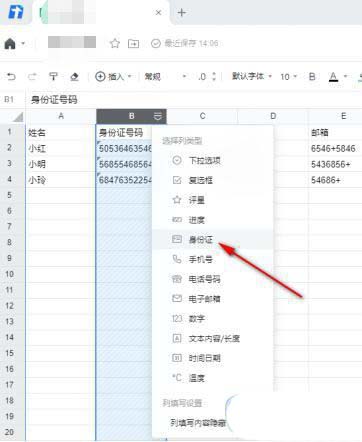Activate the format painter tool

tap(53, 77)
